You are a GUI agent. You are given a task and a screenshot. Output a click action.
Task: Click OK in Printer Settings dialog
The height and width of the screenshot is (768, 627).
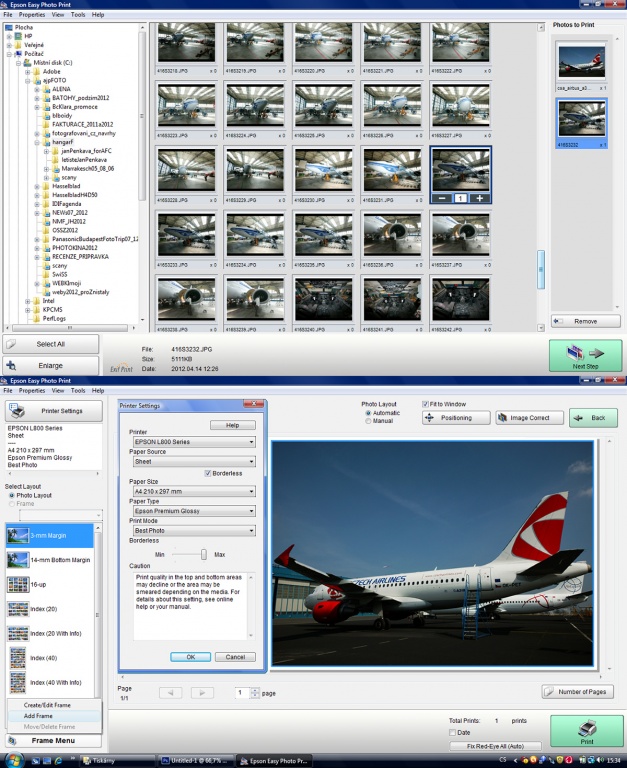pos(191,657)
